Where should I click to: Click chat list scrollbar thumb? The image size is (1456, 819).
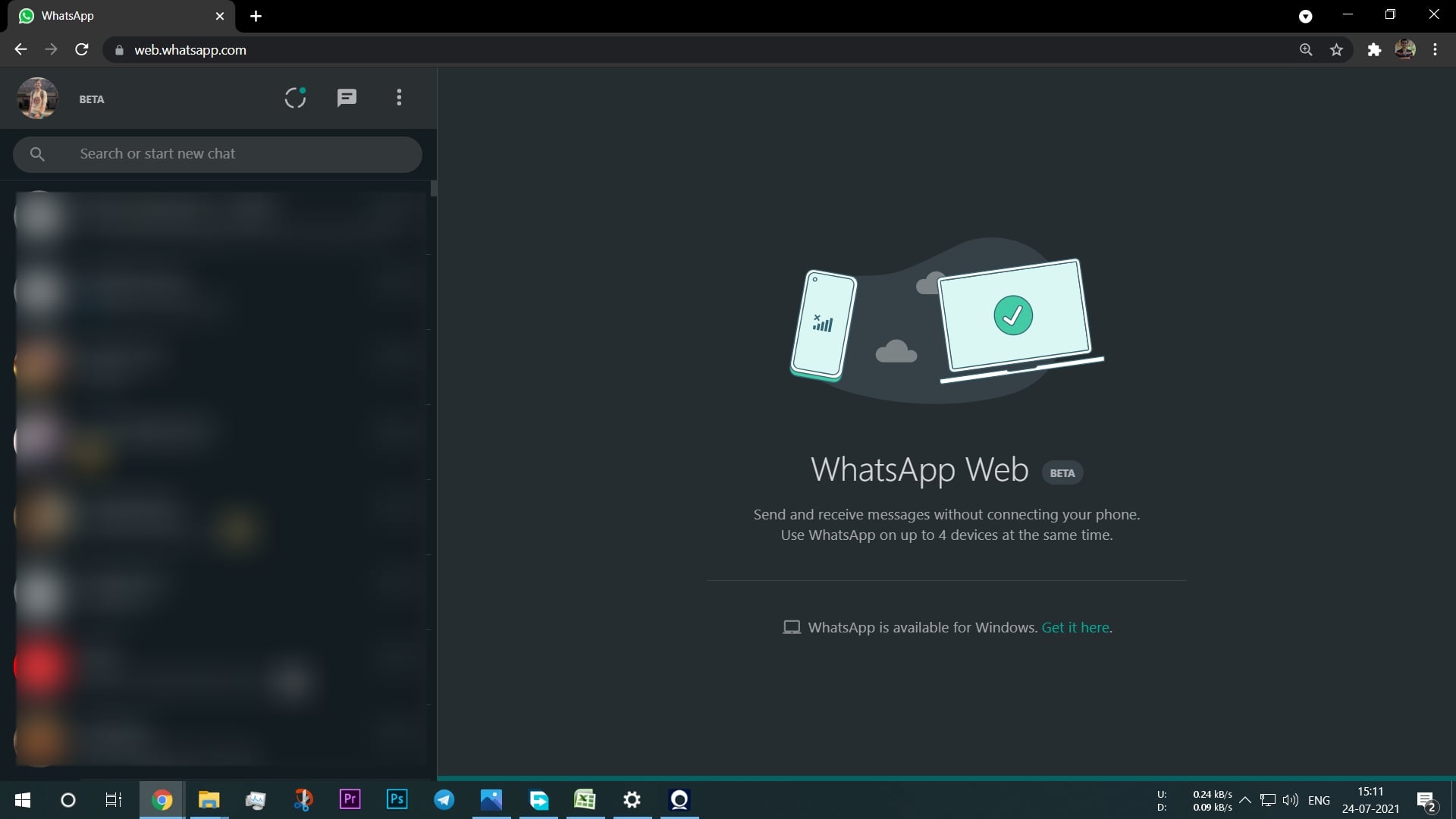click(434, 188)
